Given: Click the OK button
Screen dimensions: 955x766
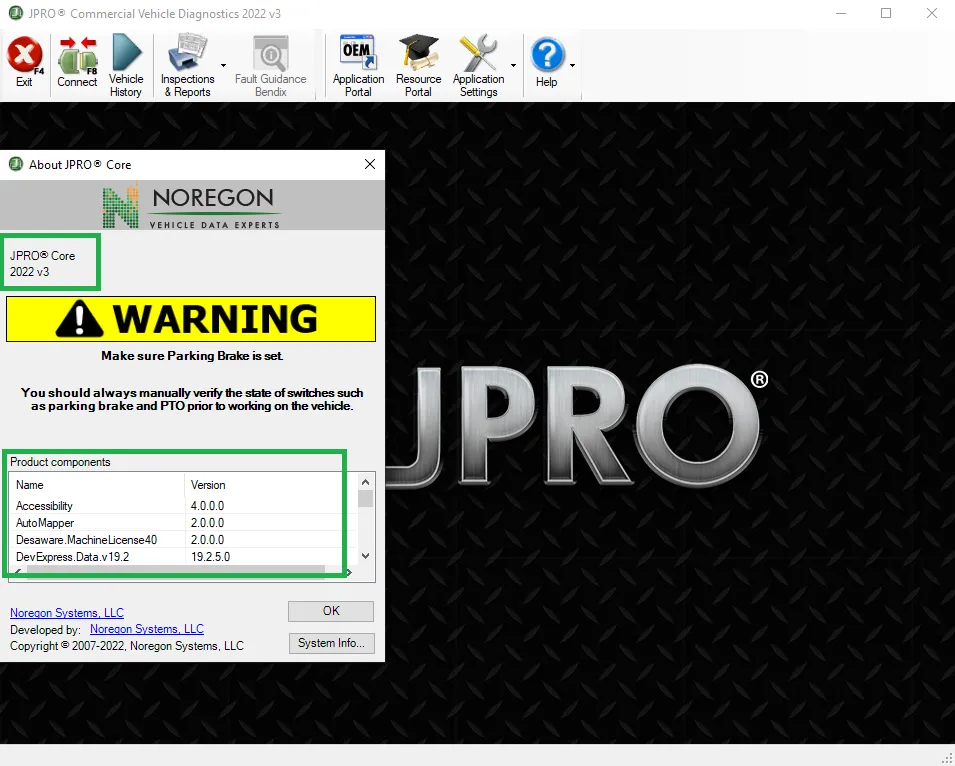Looking at the screenshot, I should coord(331,611).
